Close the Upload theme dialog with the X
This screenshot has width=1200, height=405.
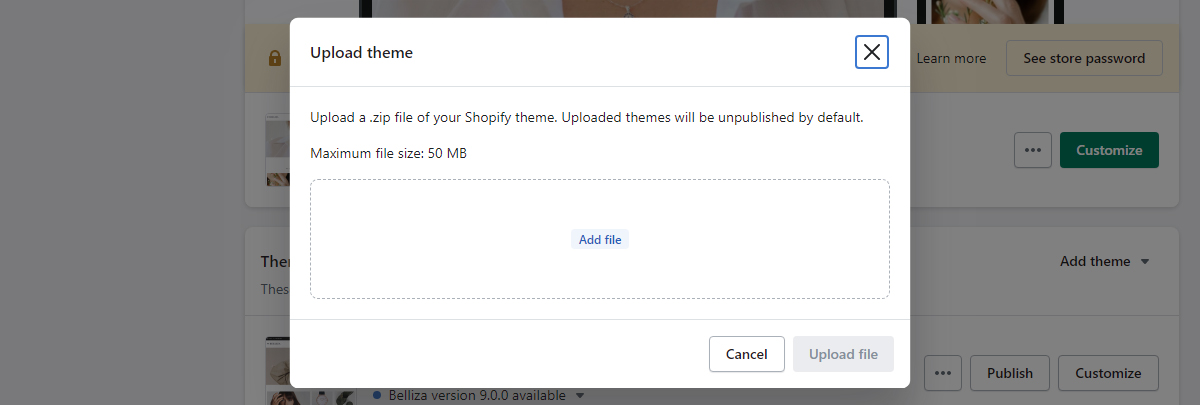872,52
